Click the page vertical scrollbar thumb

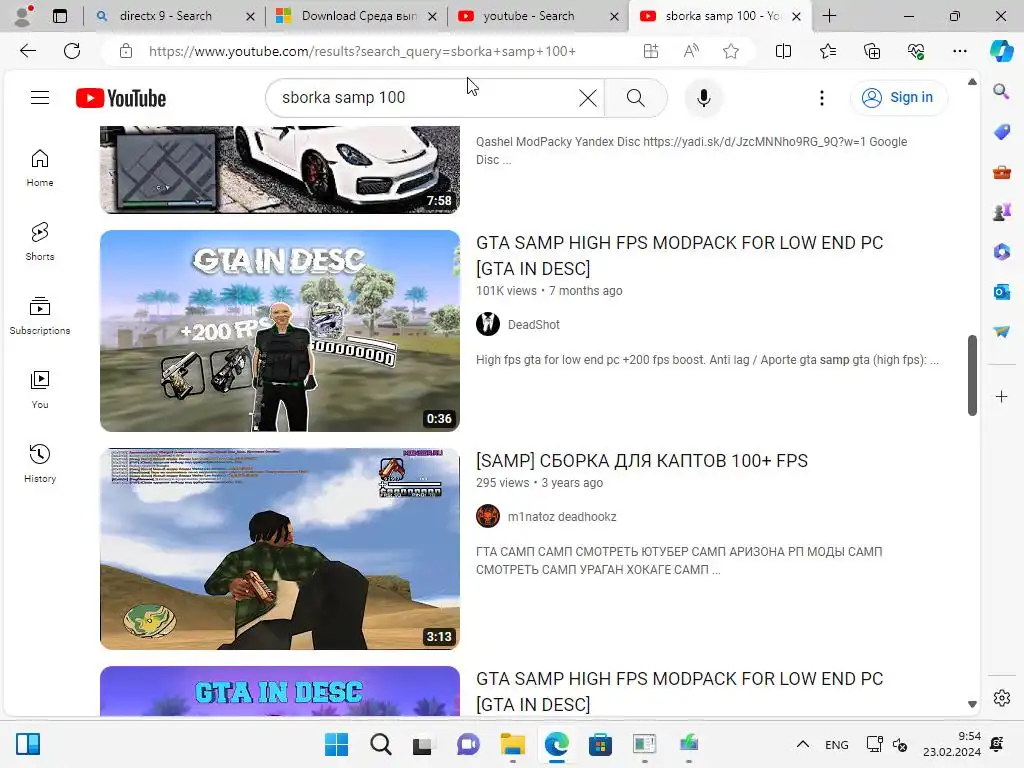coord(972,375)
